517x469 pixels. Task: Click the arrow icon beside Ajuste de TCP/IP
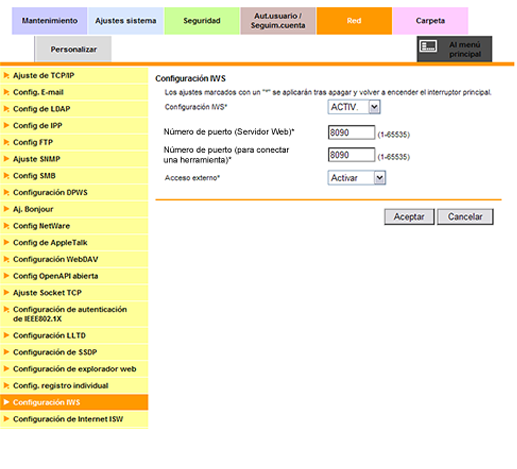[6, 75]
